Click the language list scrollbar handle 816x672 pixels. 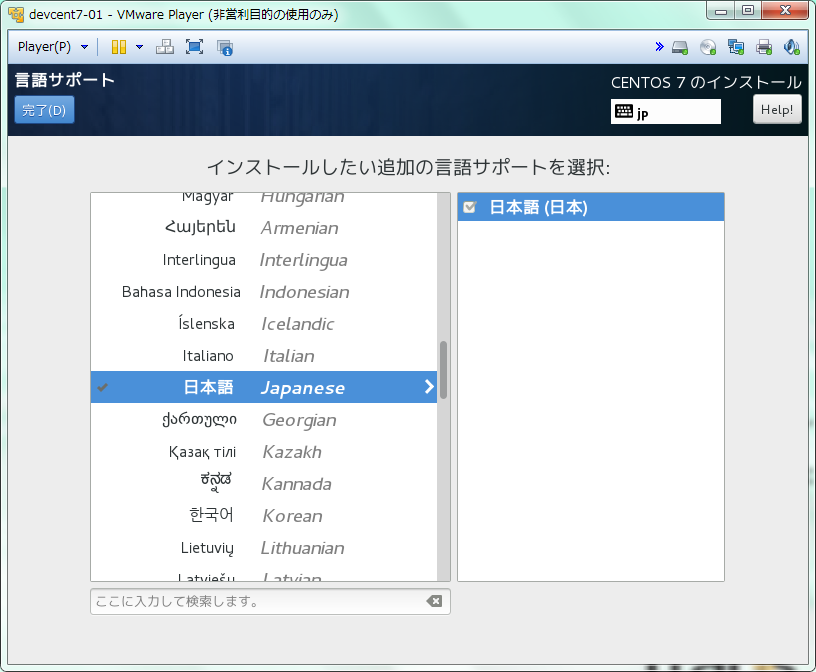[443, 370]
